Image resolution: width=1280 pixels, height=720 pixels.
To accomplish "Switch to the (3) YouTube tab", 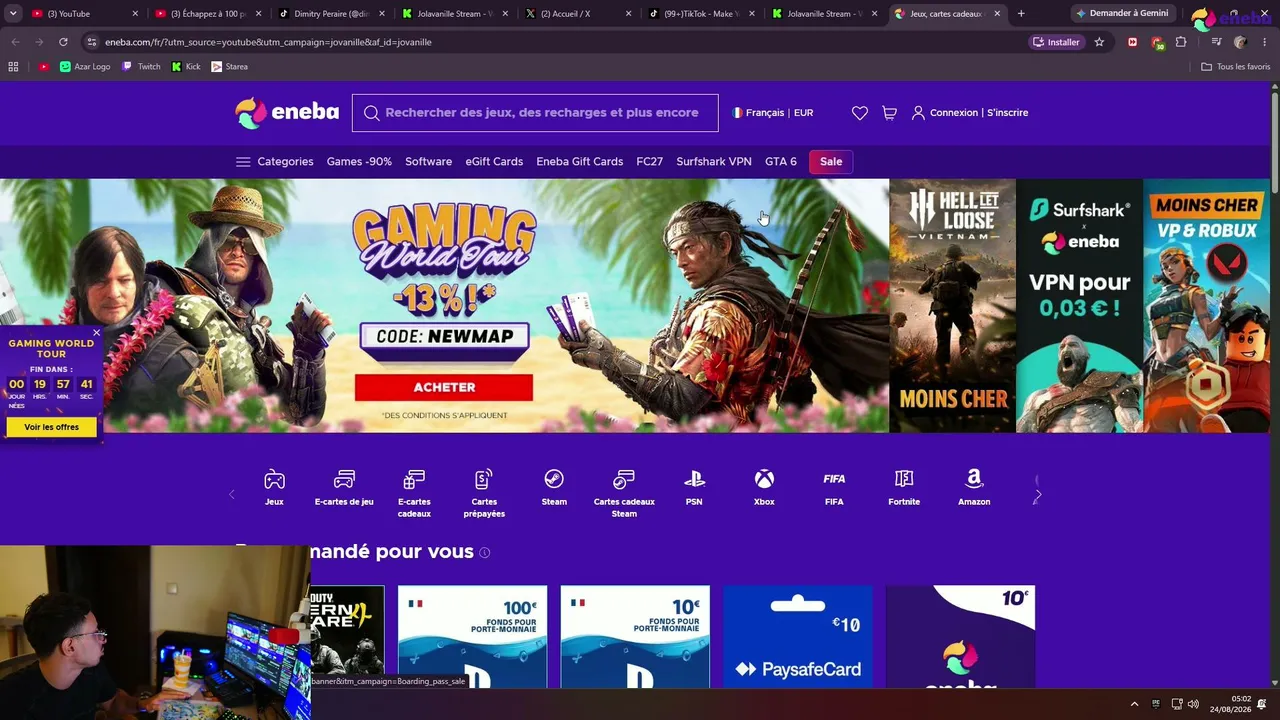I will (x=82, y=14).
